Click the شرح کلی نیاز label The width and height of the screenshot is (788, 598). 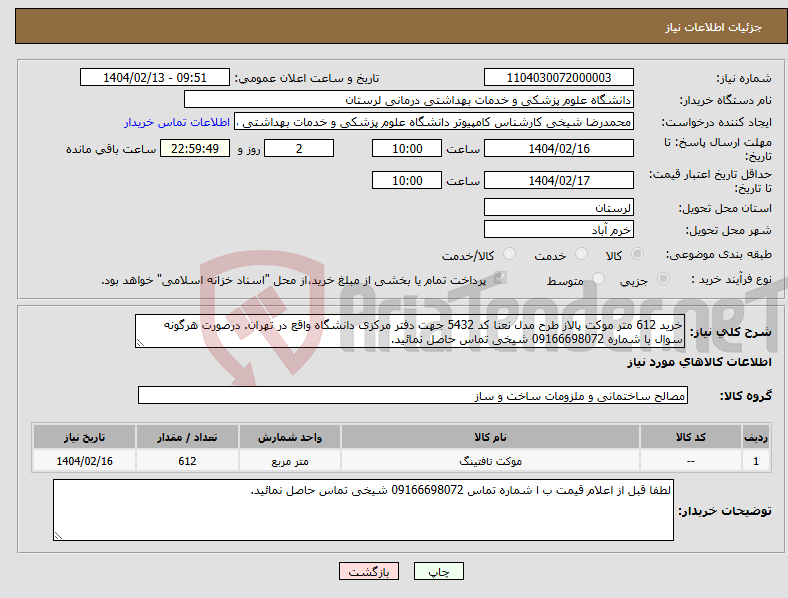pyautogui.click(x=730, y=332)
